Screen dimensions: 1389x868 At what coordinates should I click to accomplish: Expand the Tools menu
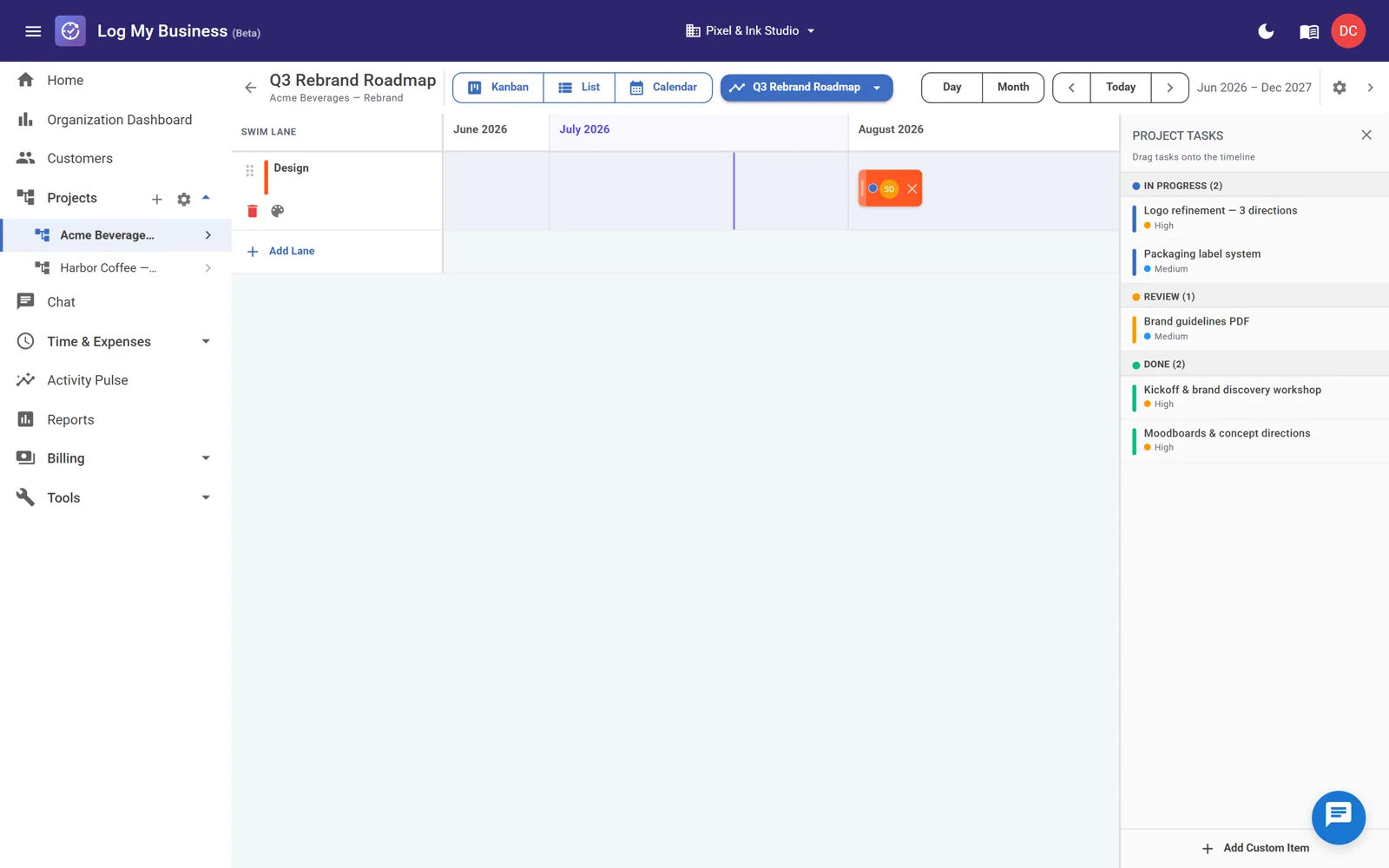115,498
